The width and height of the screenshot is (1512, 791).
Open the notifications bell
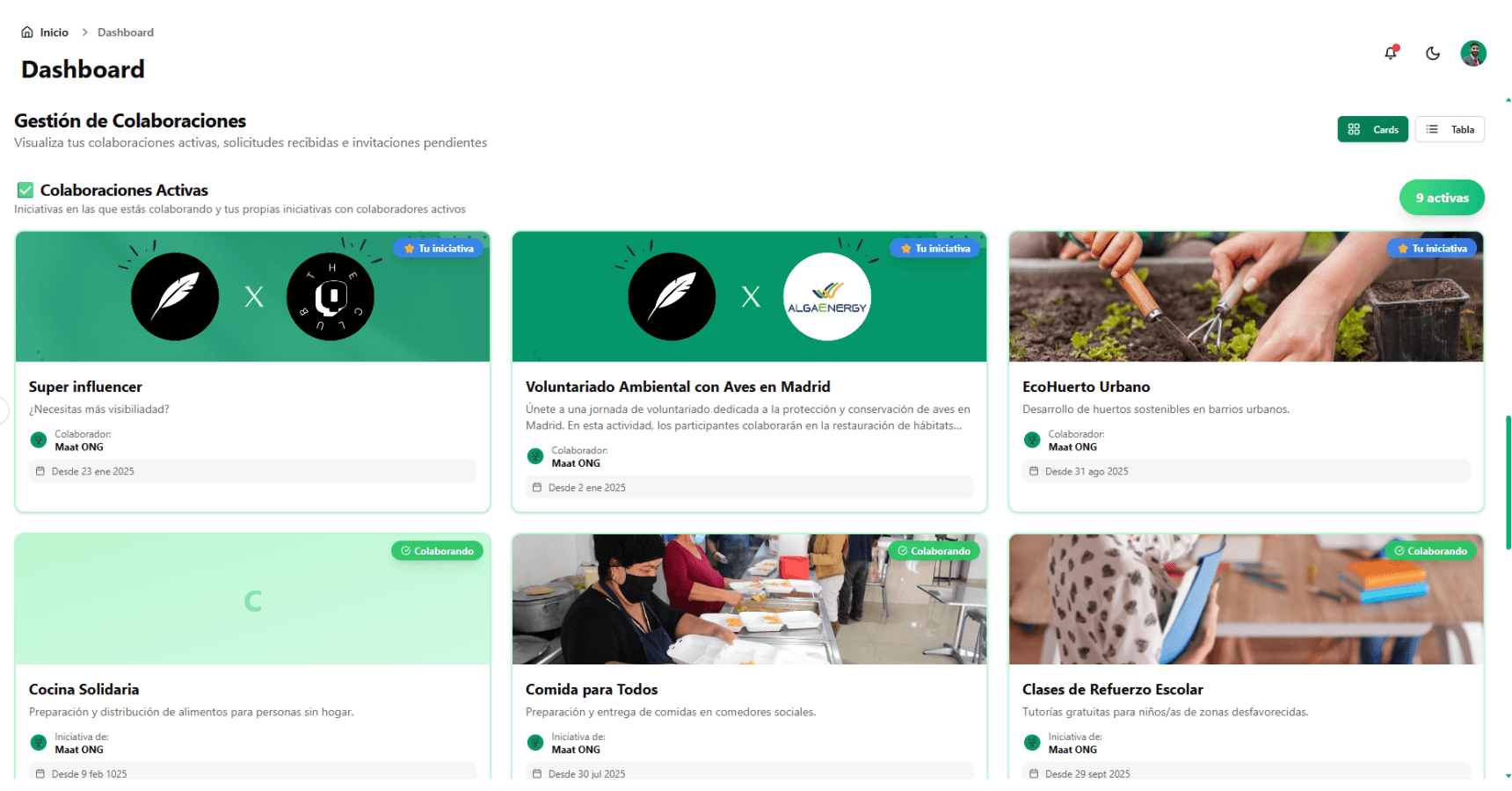1391,54
